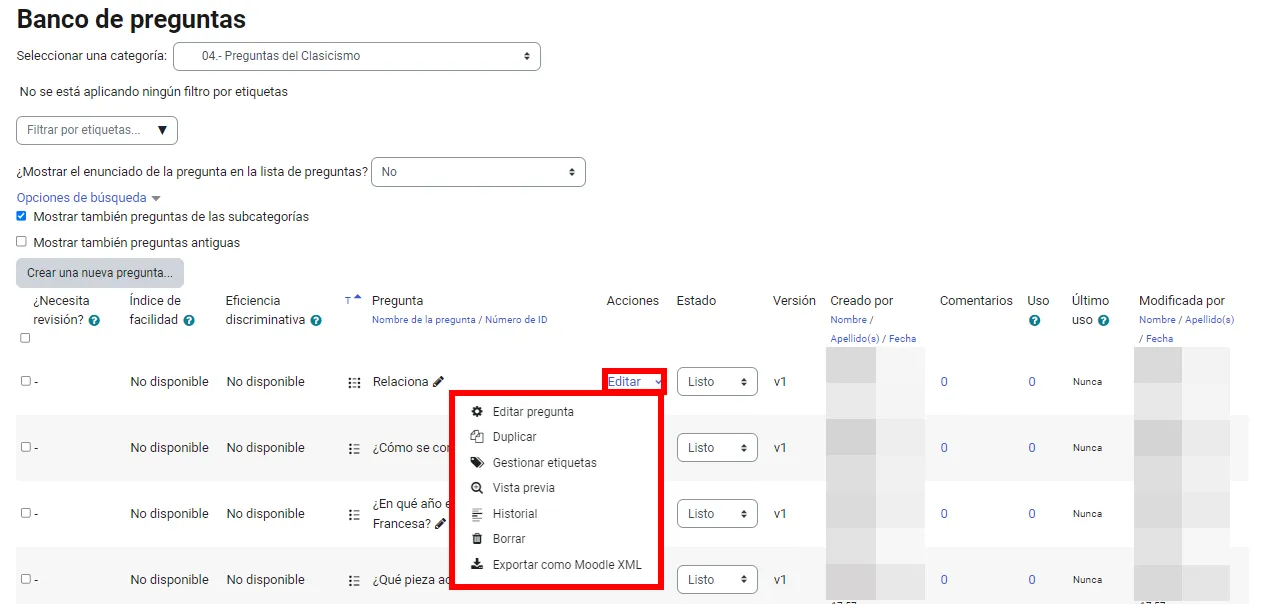Expand the Listo status dropdown for Relaciona
The height and width of the screenshot is (604, 1267).
click(x=717, y=382)
